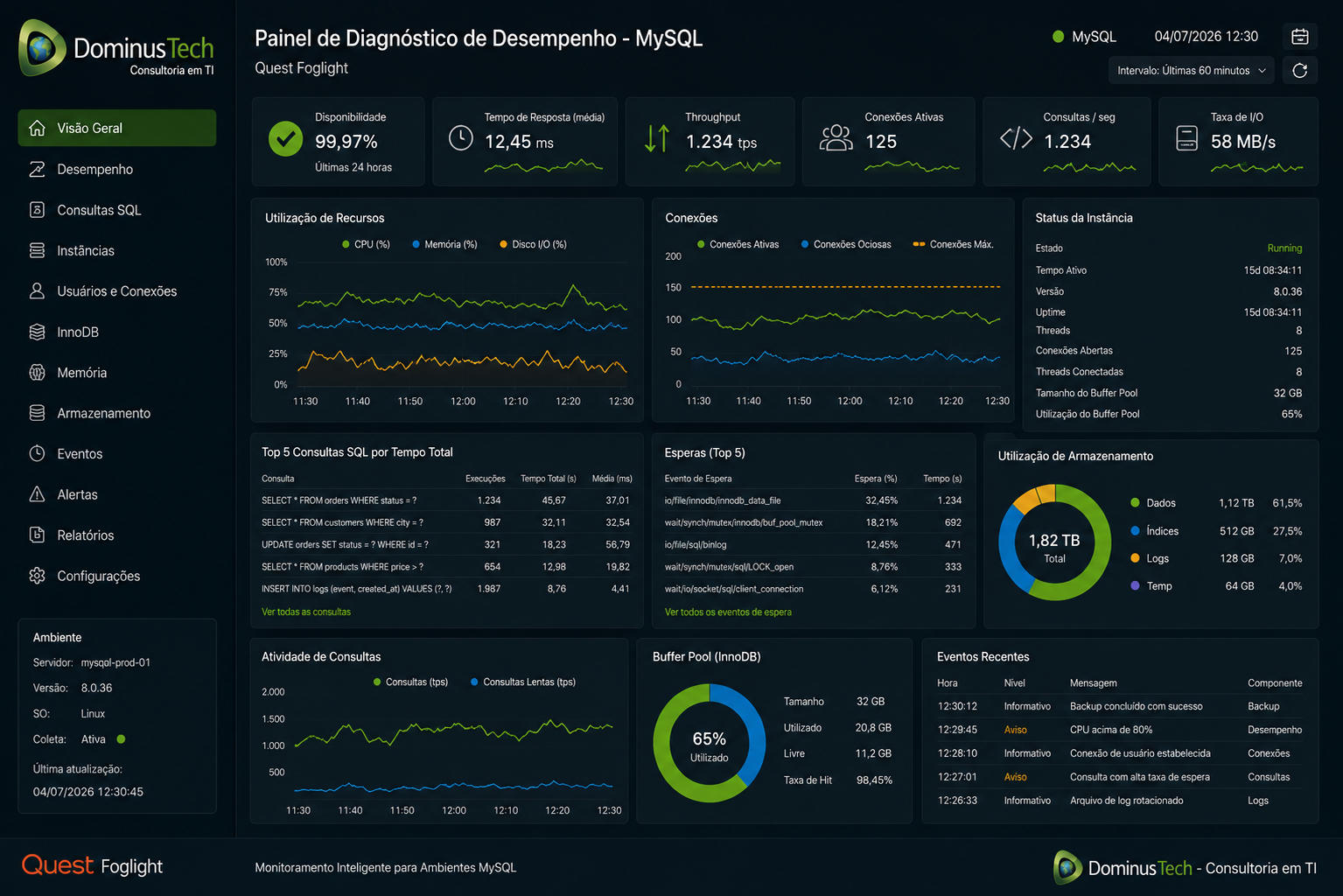1343x896 pixels.
Task: Open the Intervalo: Últimas 60 minutos dropdown
Action: tap(1192, 70)
